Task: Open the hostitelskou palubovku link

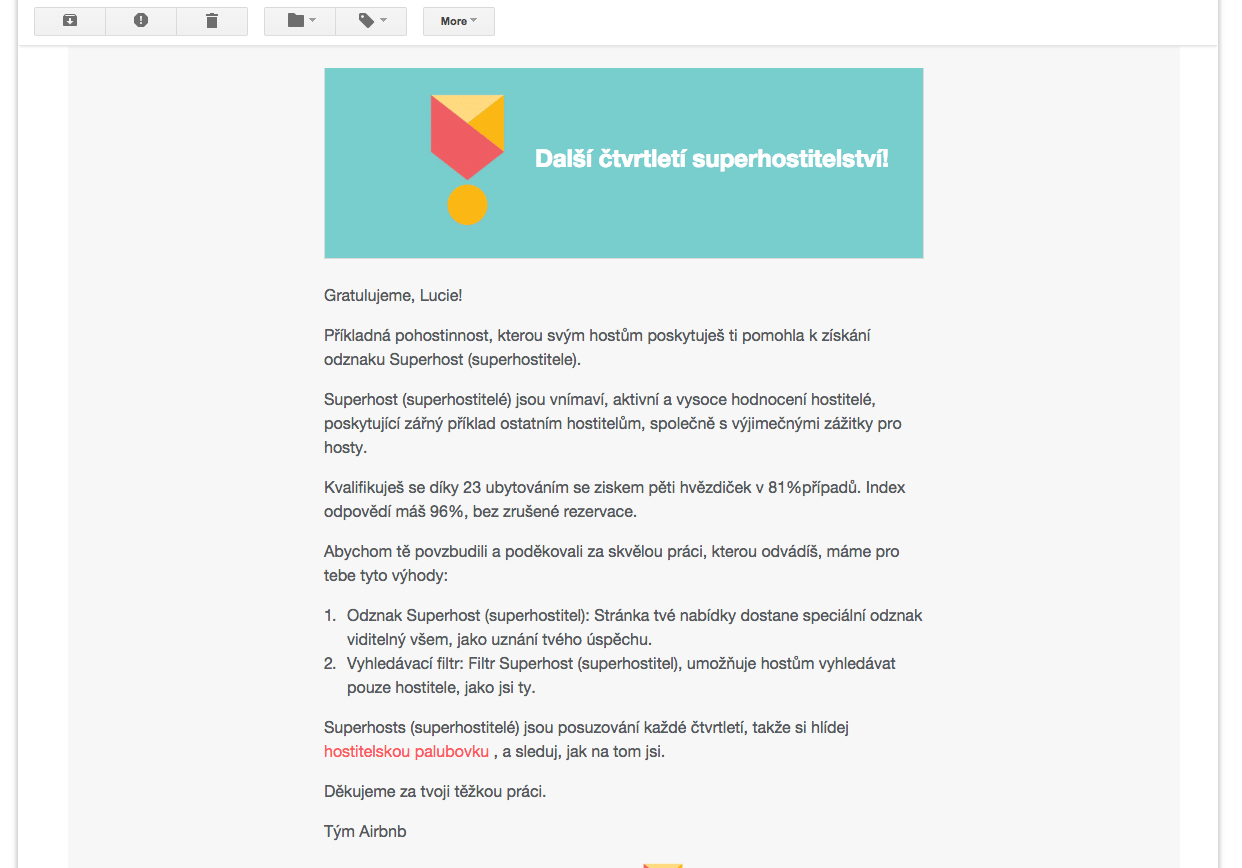Action: tap(406, 752)
